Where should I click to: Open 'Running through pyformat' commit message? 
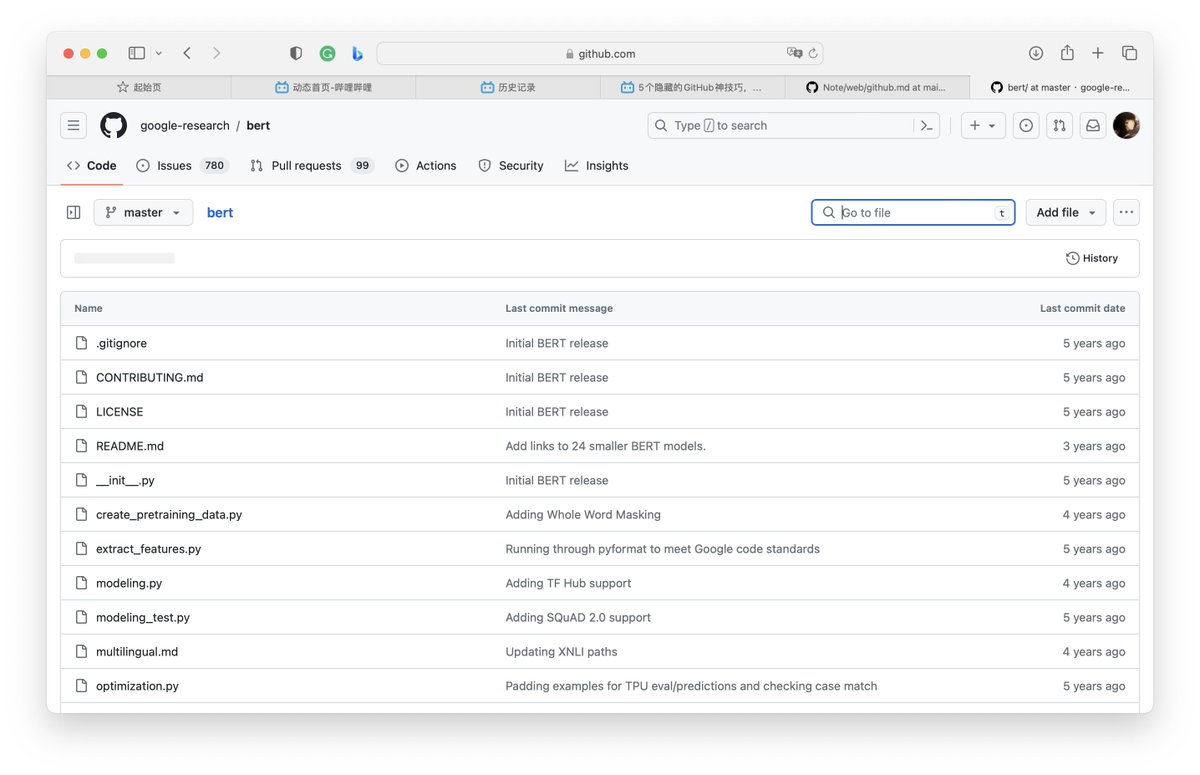point(663,549)
